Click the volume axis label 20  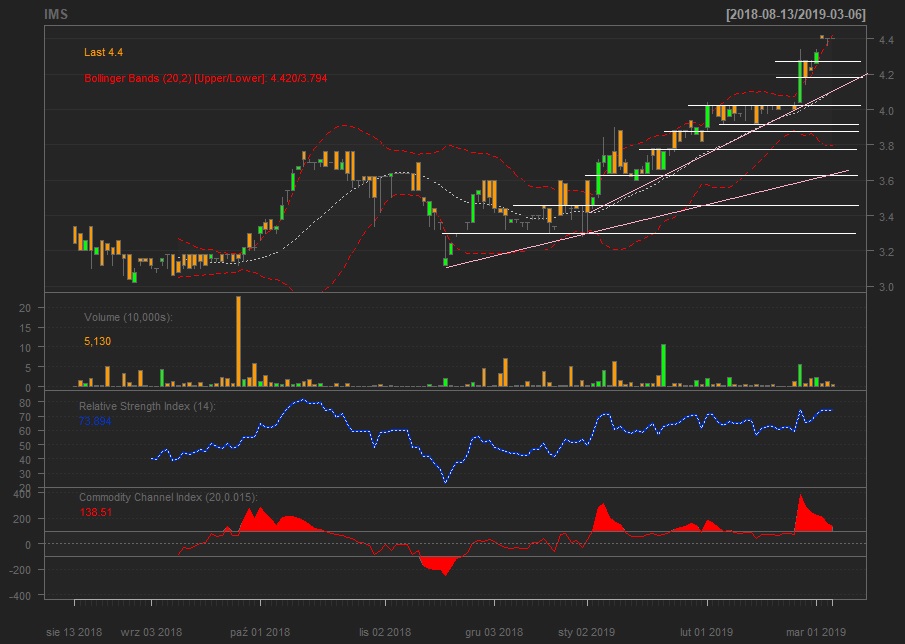[24, 308]
